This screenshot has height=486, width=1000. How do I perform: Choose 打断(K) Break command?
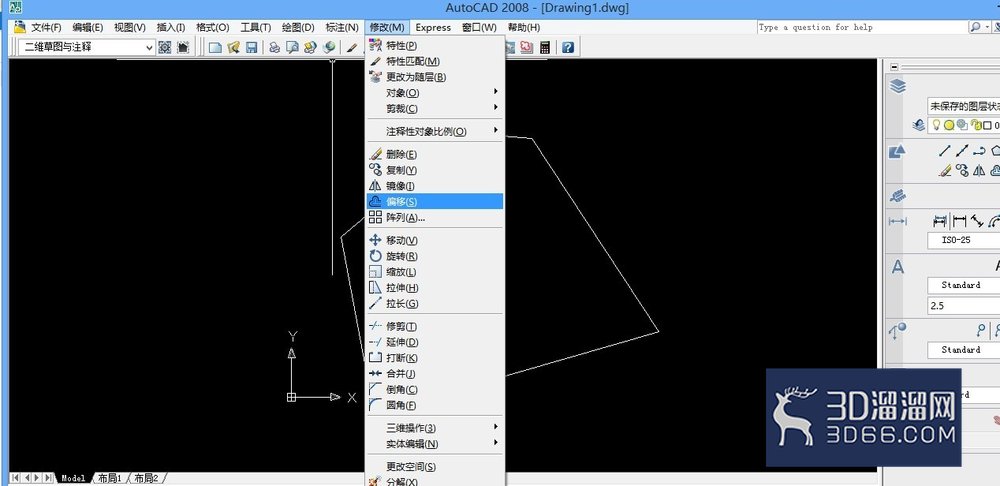click(x=435, y=358)
